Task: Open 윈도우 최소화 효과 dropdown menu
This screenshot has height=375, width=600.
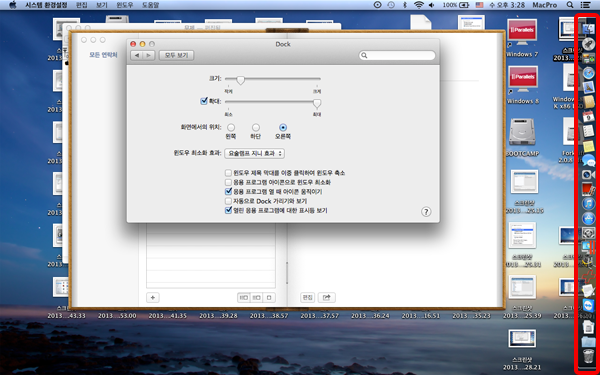Action: pyautogui.click(x=254, y=153)
